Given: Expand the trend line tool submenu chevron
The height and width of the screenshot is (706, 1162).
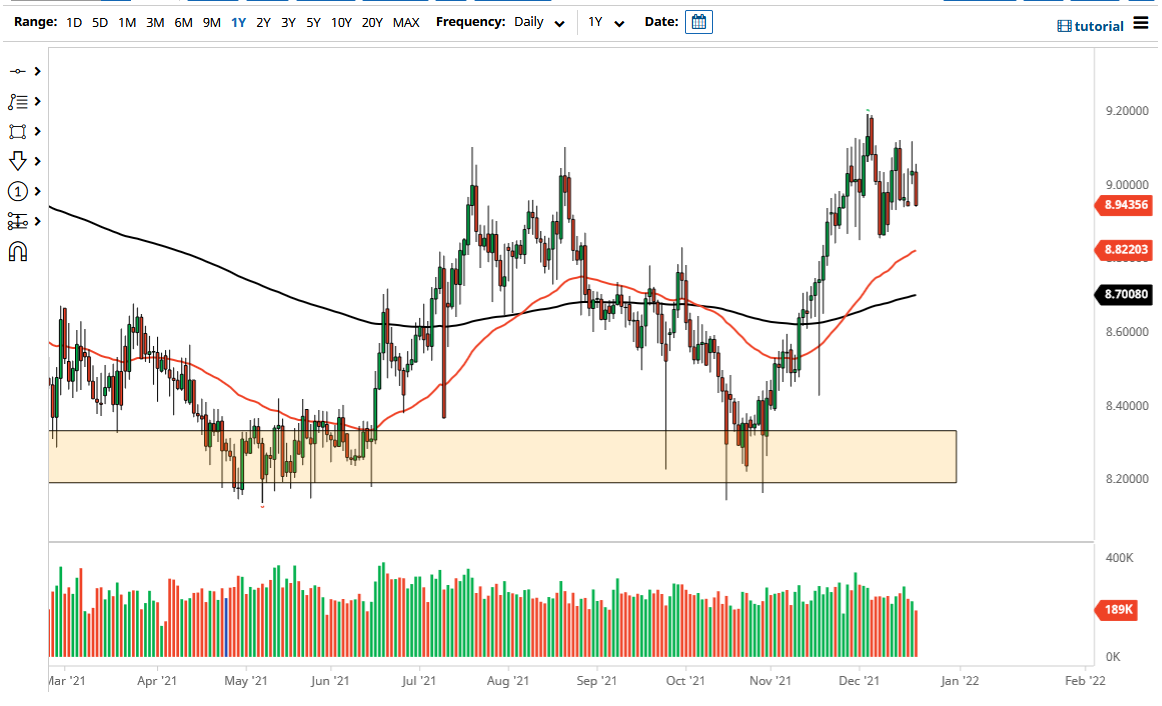Looking at the screenshot, I should click(x=36, y=70).
